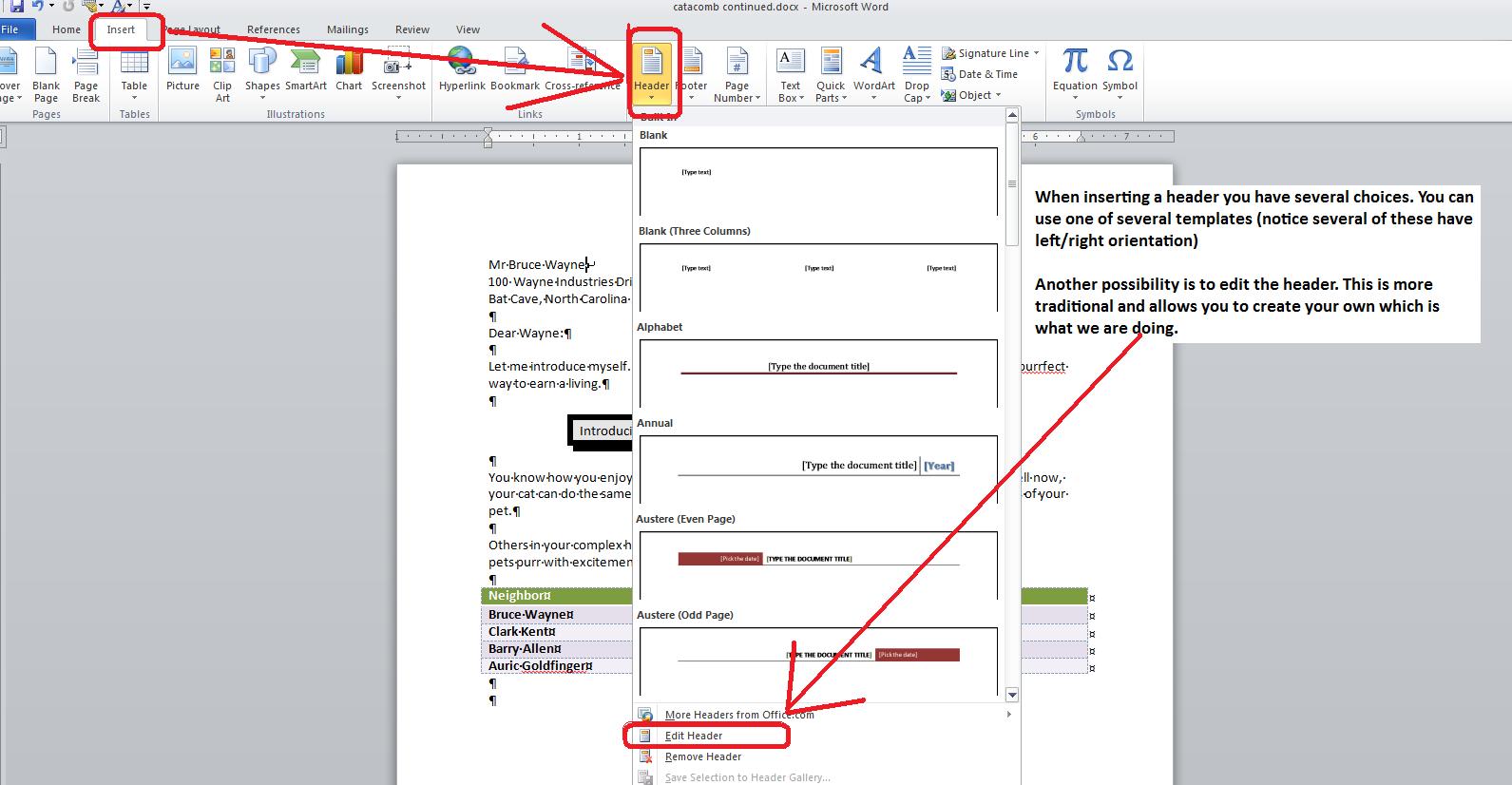Select the Blank header template

coord(818,182)
